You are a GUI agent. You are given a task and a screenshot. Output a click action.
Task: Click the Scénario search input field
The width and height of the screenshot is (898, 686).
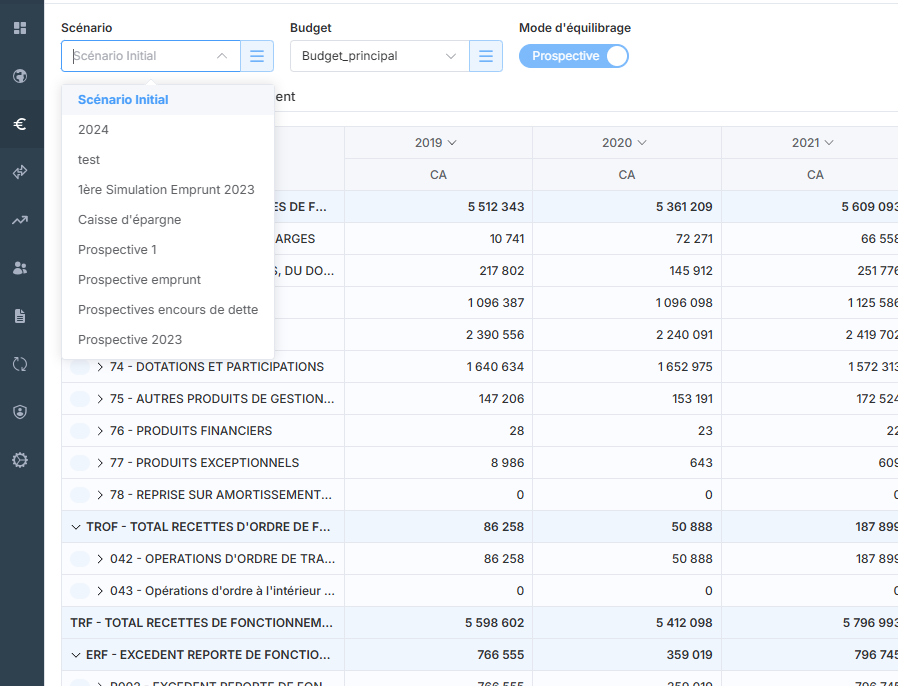[140, 56]
